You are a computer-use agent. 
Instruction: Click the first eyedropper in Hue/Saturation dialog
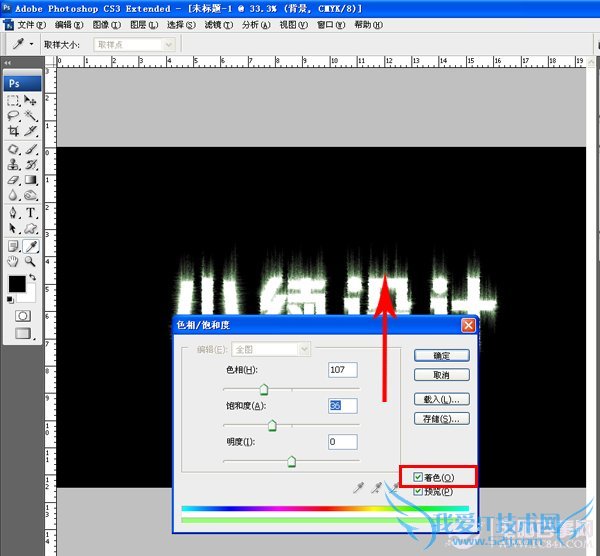tap(359, 488)
